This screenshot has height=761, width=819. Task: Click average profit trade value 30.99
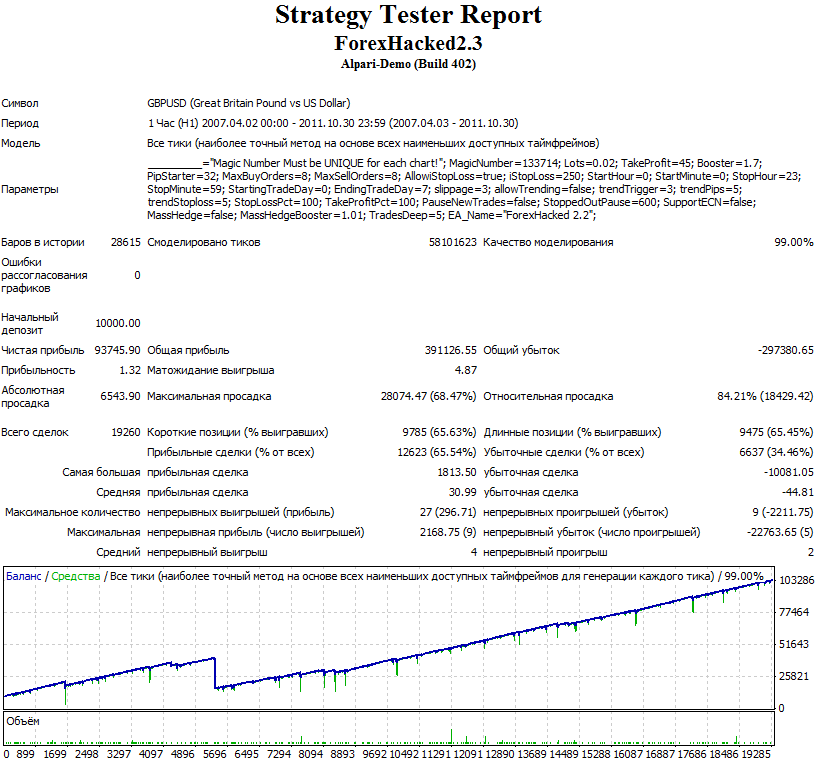[462, 492]
